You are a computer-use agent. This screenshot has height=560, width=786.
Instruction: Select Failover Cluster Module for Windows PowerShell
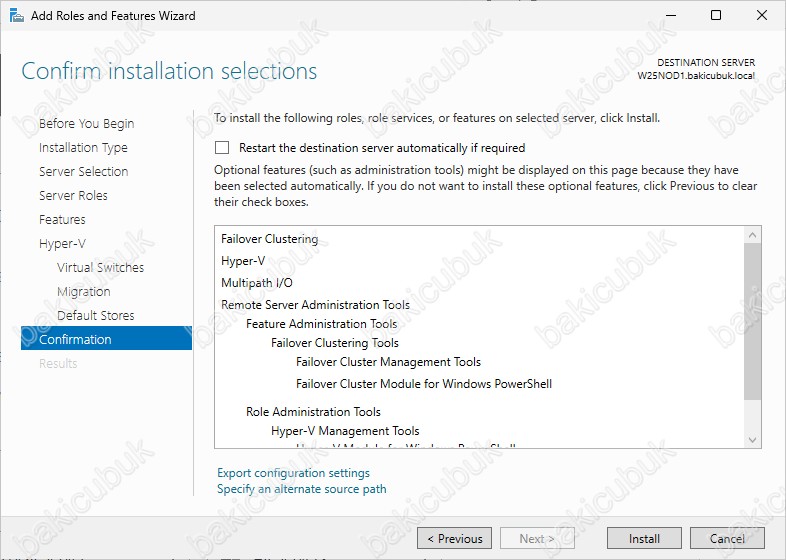[x=424, y=384]
